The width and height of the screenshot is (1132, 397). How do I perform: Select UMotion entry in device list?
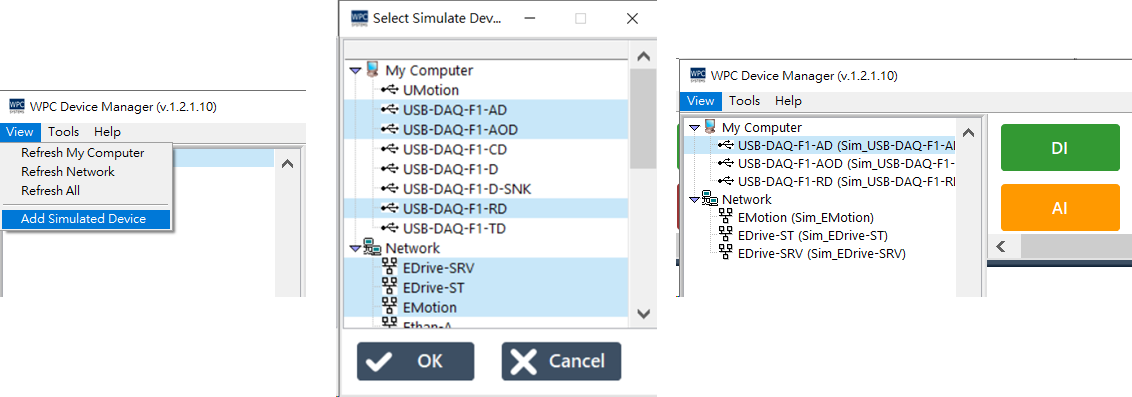click(x=431, y=90)
